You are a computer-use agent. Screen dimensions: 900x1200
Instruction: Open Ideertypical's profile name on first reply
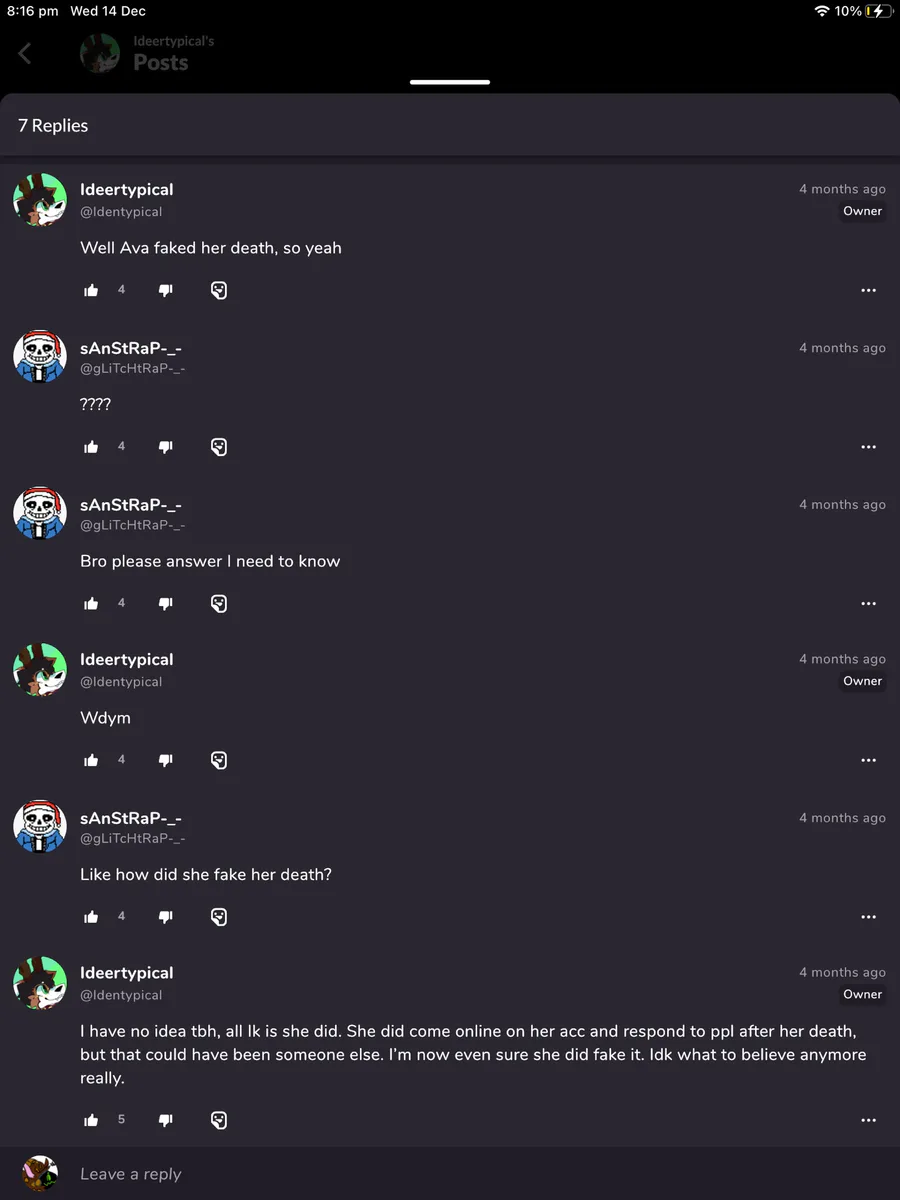click(x=127, y=190)
